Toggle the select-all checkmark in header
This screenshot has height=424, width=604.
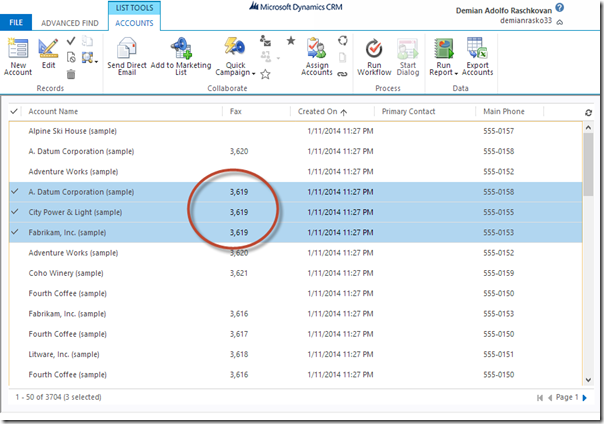coord(14,112)
